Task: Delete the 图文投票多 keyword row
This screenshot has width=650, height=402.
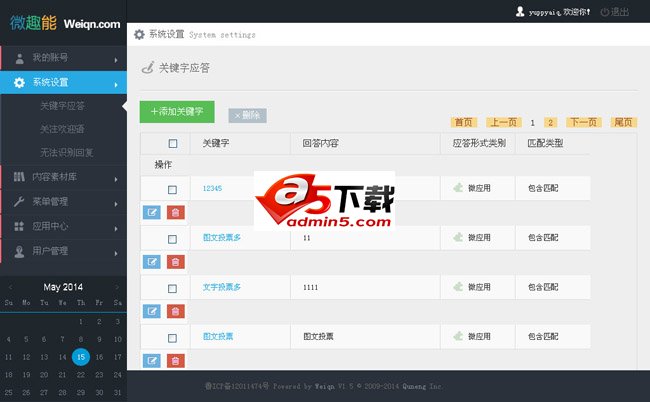Action: tap(176, 262)
